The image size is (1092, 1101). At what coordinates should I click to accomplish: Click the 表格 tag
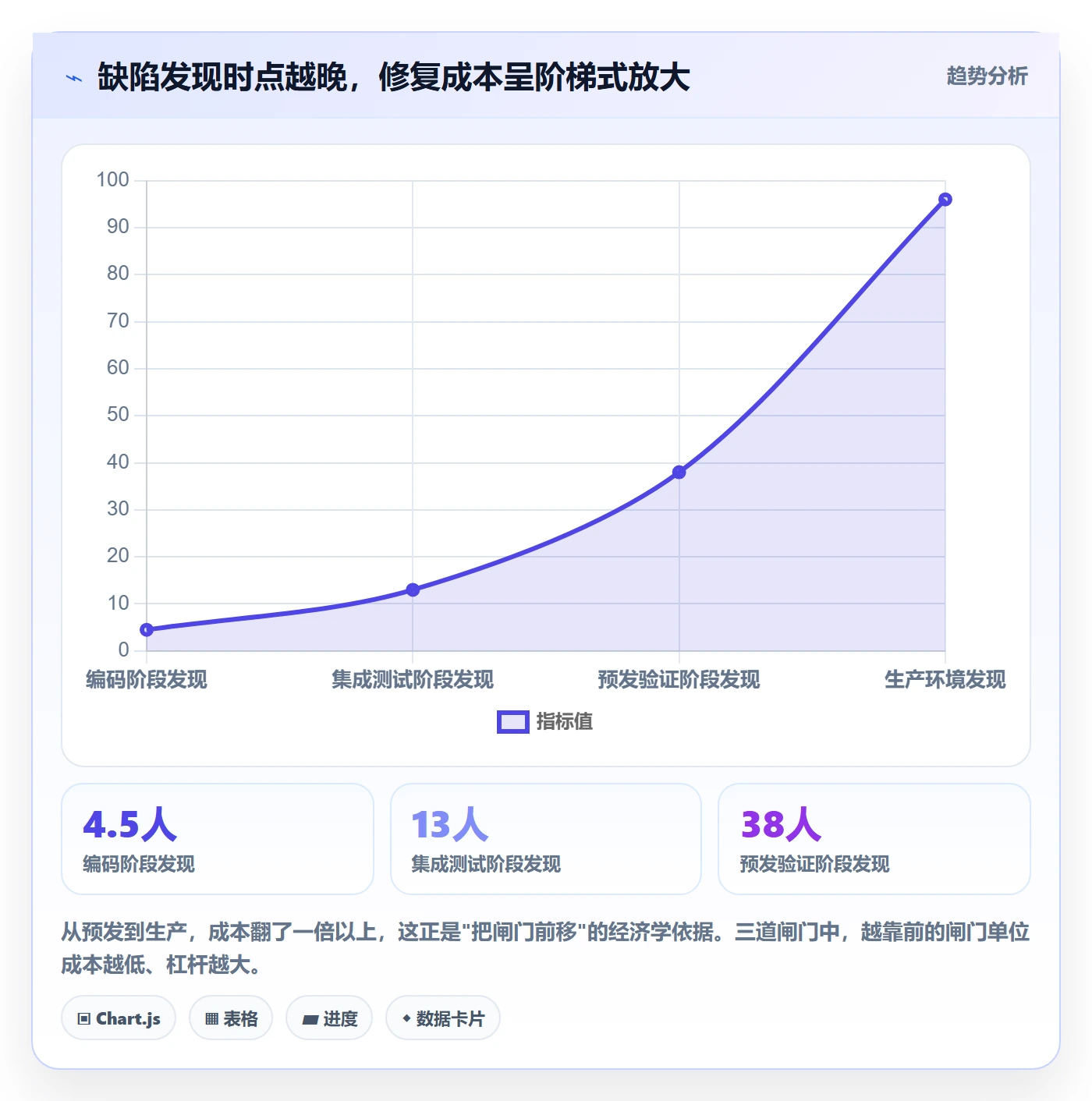click(231, 1018)
